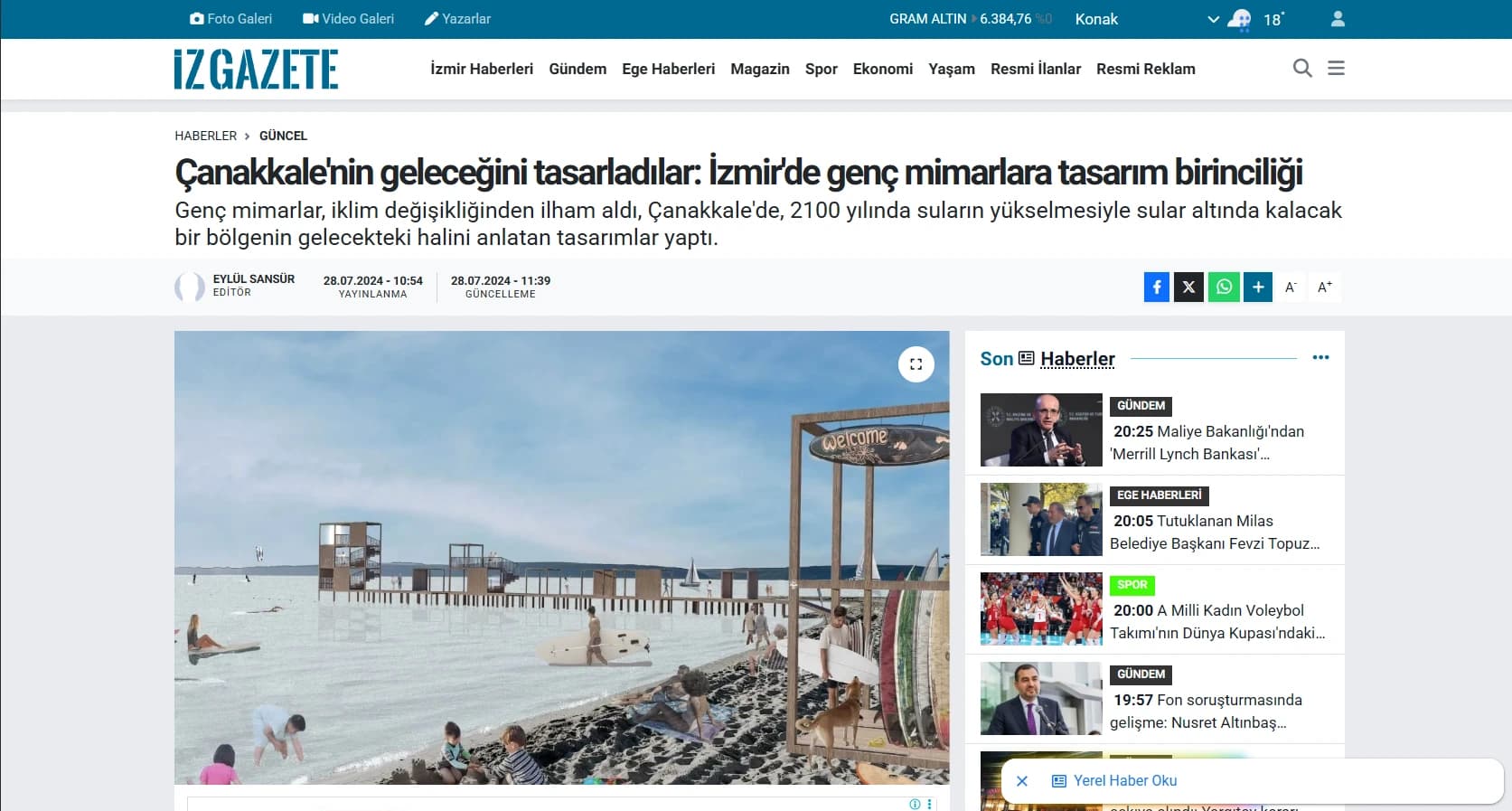Click the user account icon
1512x811 pixels.
[1338, 19]
